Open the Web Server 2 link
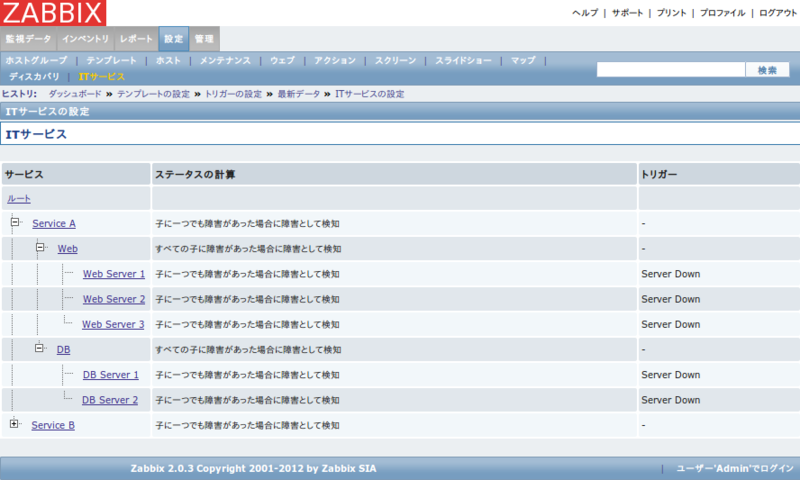 [114, 299]
